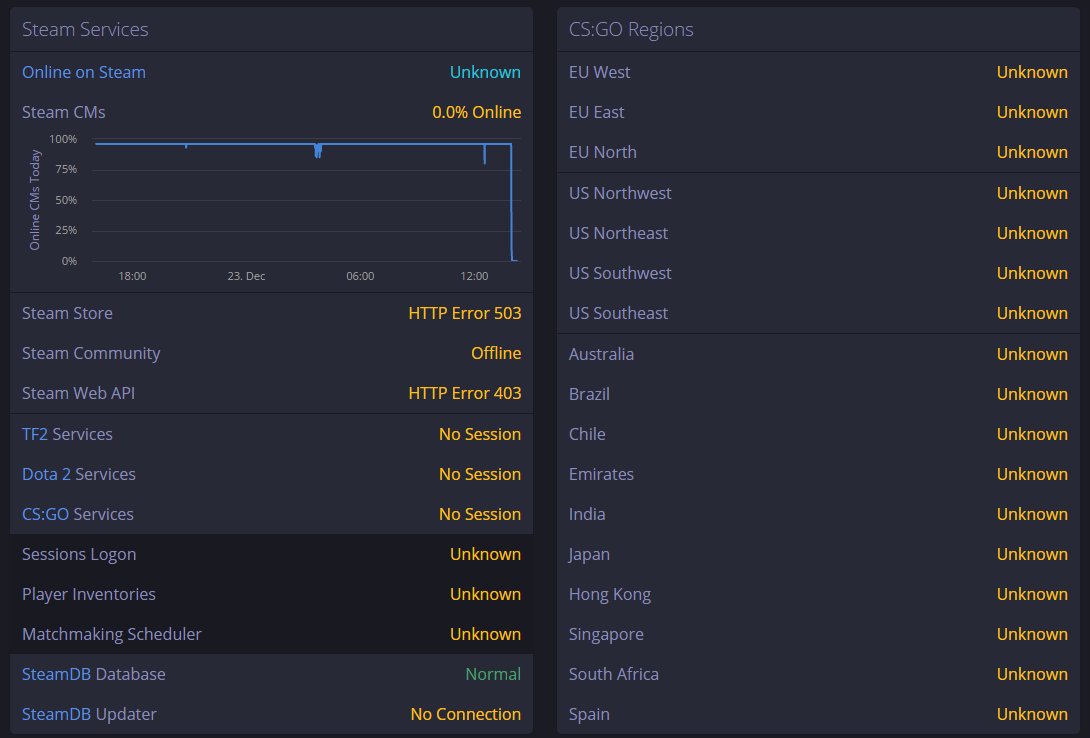Screen dimensions: 1090x738
Task: Click the Sessions Logon label
Action: tap(79, 555)
